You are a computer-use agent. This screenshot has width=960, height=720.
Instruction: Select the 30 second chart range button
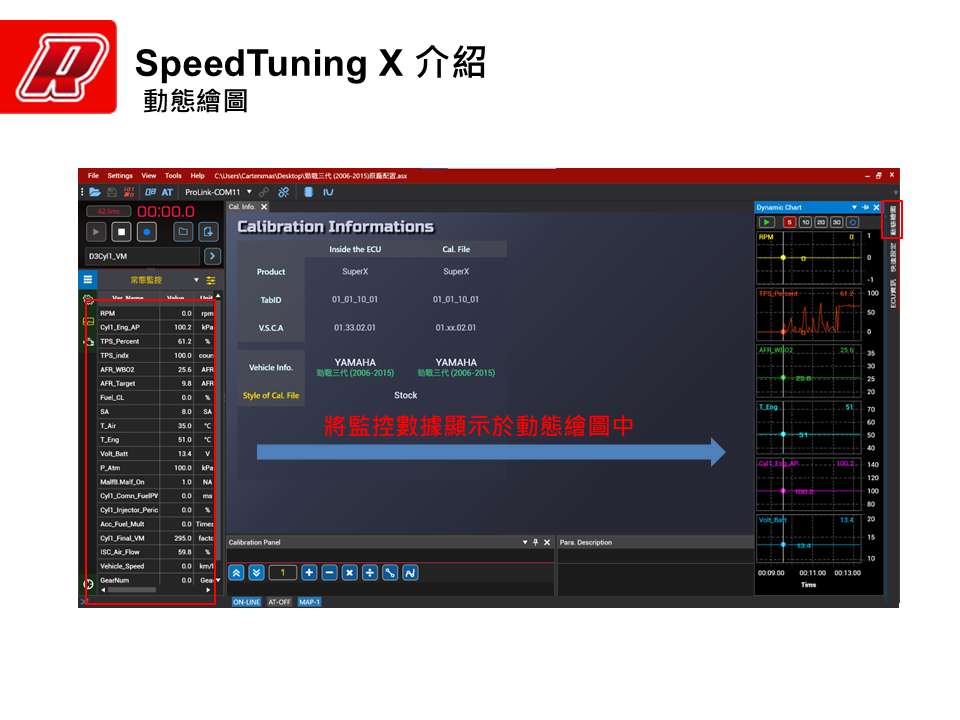(x=836, y=222)
